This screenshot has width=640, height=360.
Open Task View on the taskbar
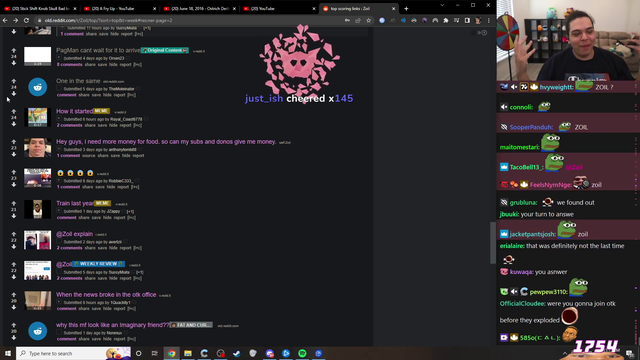pyautogui.click(x=154, y=353)
